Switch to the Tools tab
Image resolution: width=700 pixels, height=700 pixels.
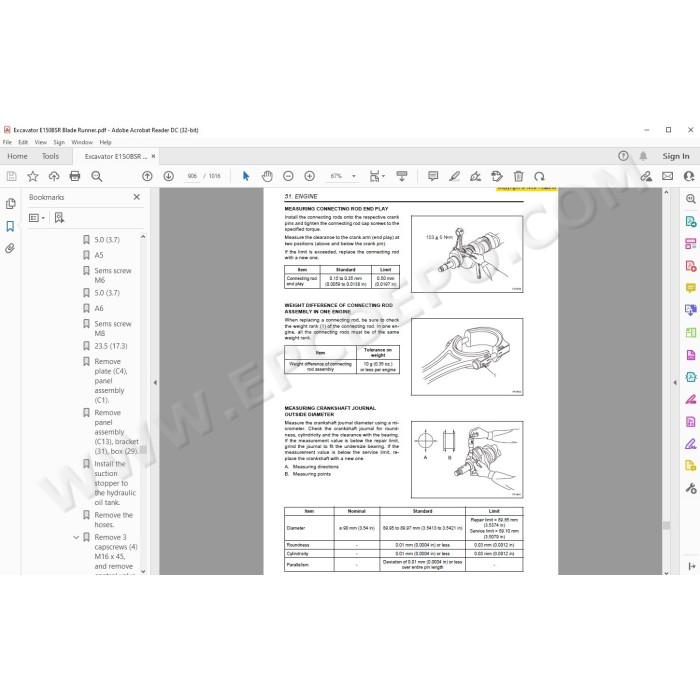[x=50, y=156]
